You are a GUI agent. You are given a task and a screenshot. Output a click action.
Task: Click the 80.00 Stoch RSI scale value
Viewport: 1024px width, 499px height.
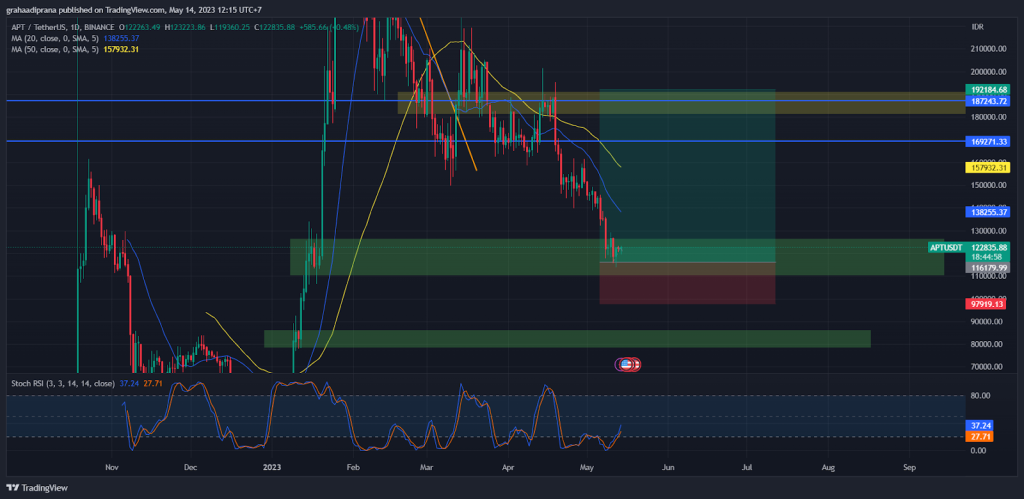(x=980, y=396)
